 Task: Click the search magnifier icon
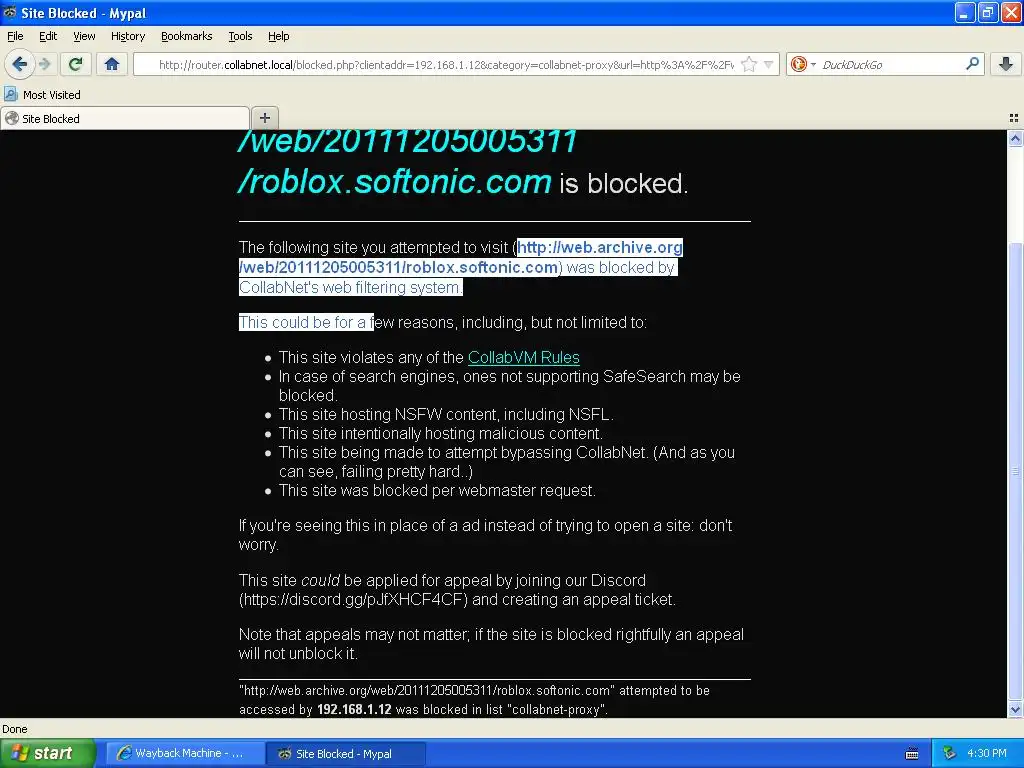point(972,64)
